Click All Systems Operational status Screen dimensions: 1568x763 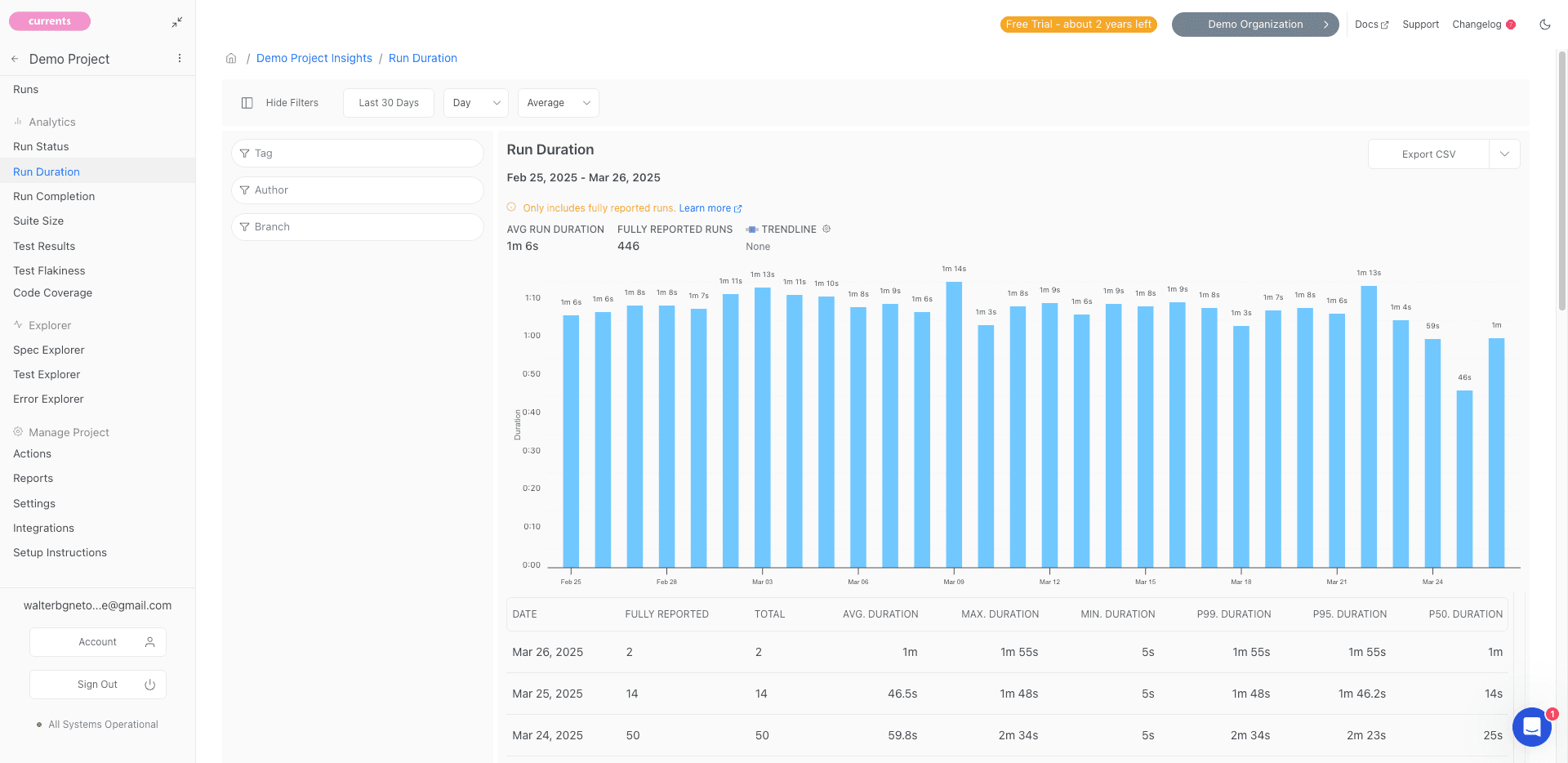pos(97,725)
